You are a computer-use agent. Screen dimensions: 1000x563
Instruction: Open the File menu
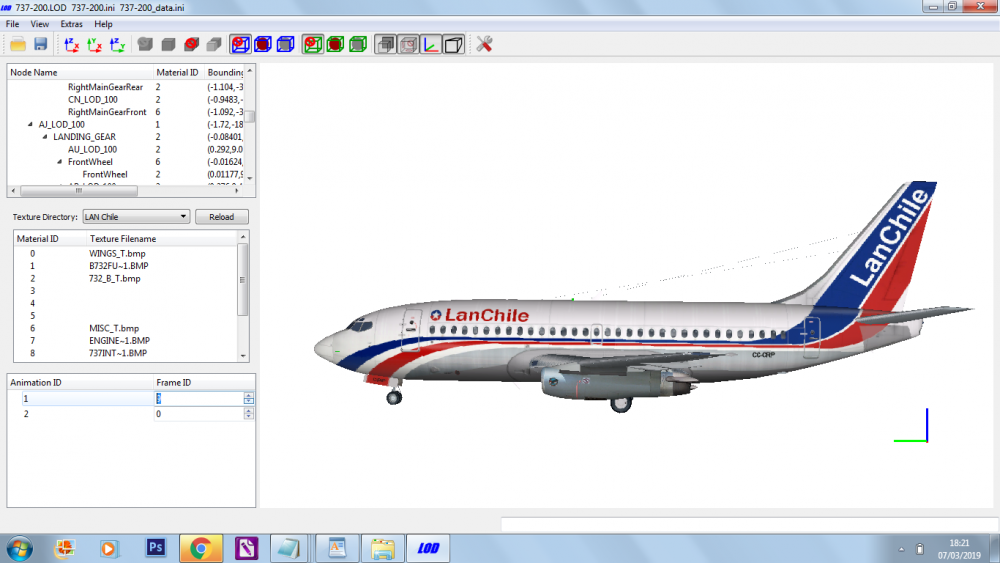coord(12,24)
